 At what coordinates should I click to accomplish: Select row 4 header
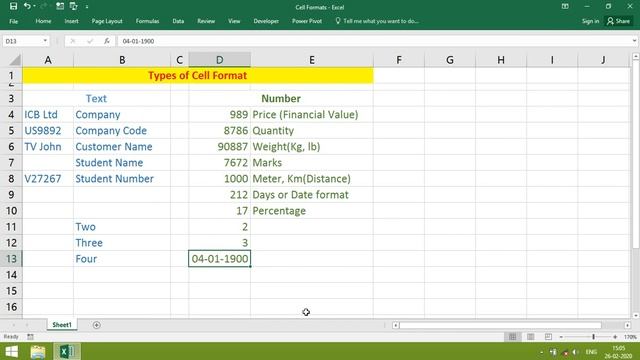tap(11, 115)
